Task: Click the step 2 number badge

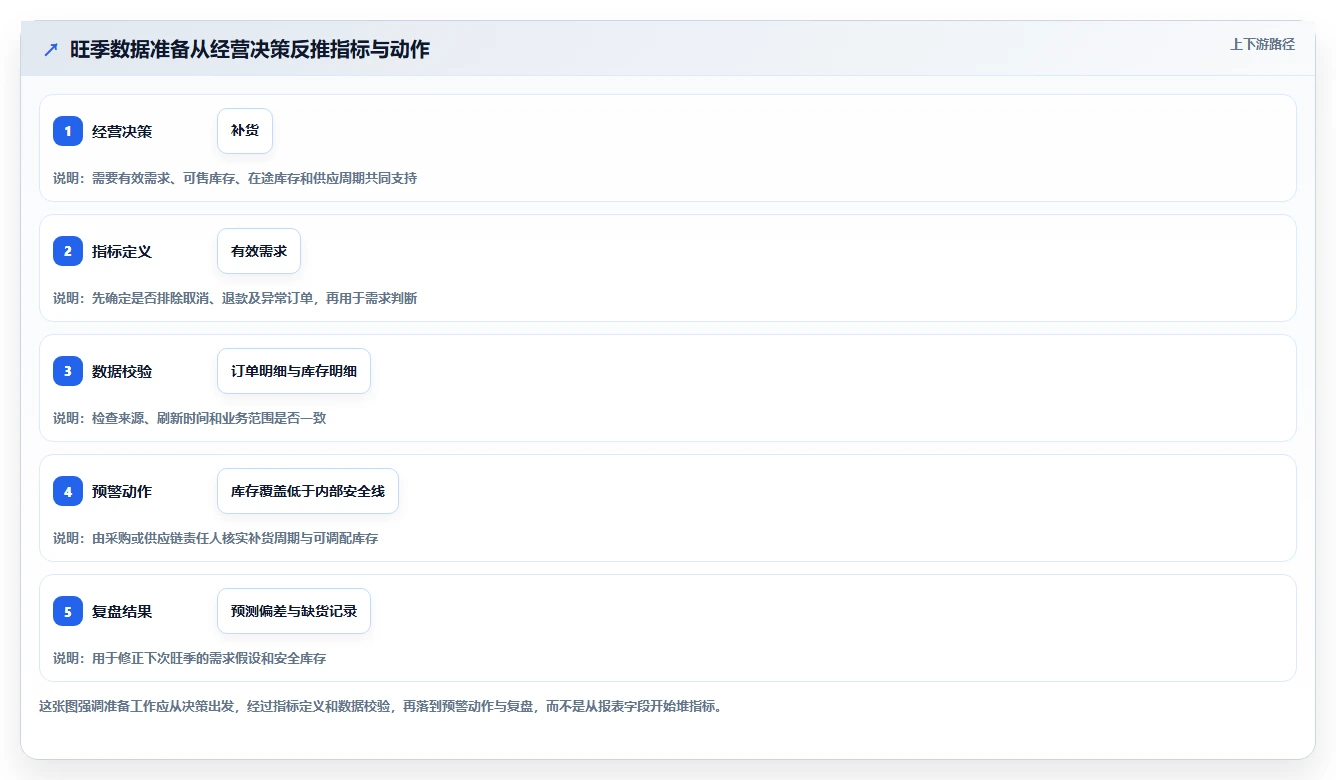Action: (68, 251)
